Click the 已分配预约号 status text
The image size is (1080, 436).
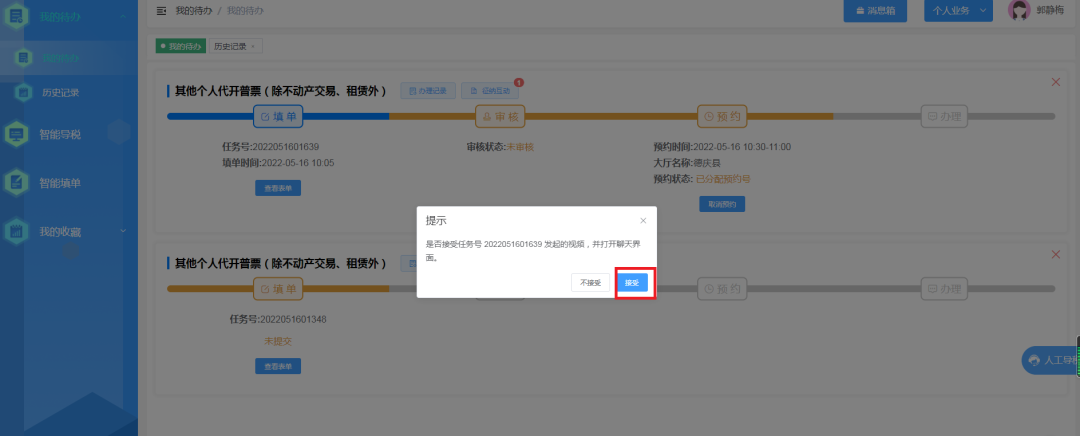pyautogui.click(x=723, y=179)
